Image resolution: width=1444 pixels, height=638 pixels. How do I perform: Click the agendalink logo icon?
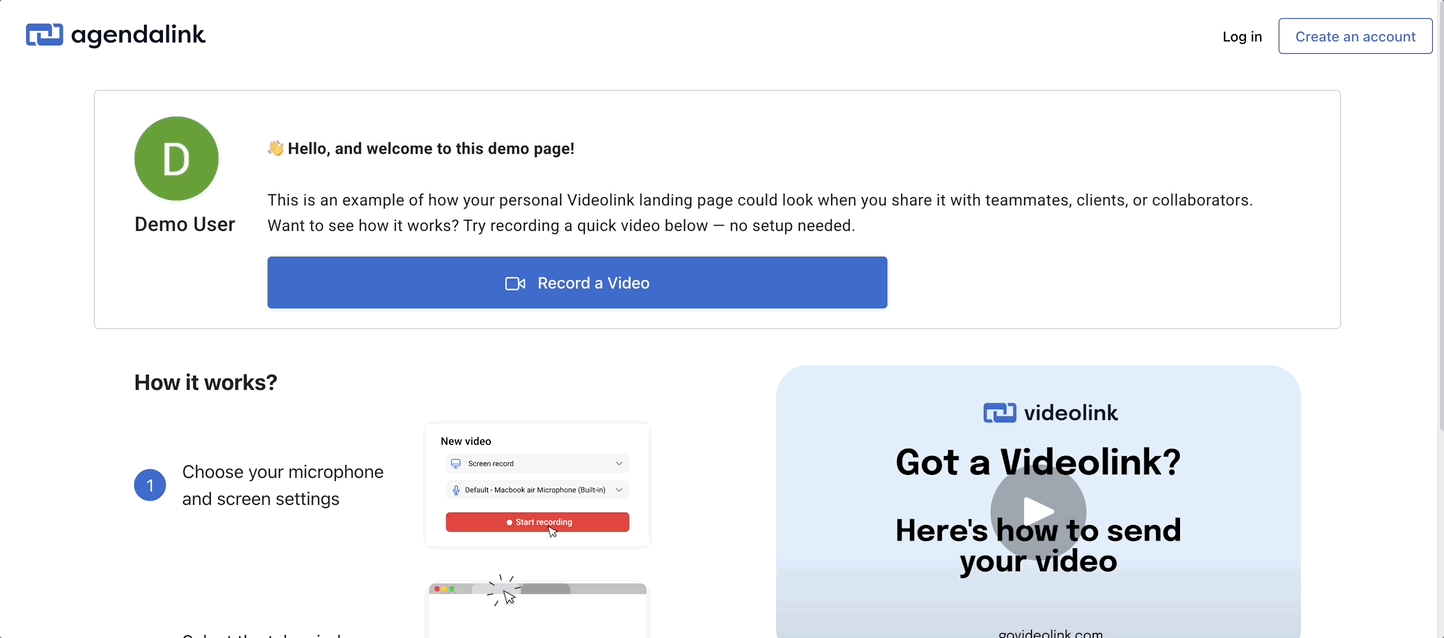[x=44, y=35]
